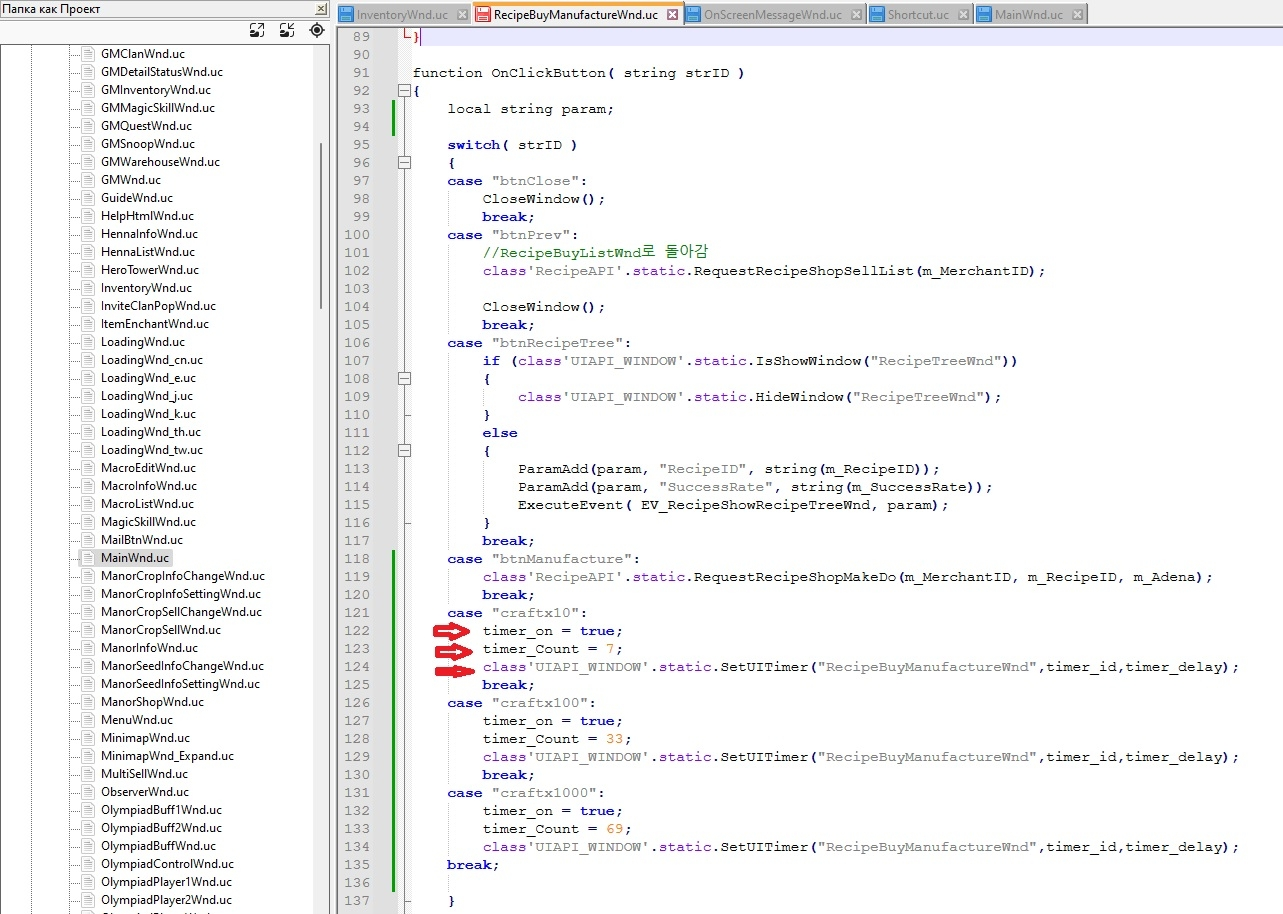Click 'case "btnRecipeTree":' on line 106
The height and width of the screenshot is (914, 1283).
(x=540, y=343)
